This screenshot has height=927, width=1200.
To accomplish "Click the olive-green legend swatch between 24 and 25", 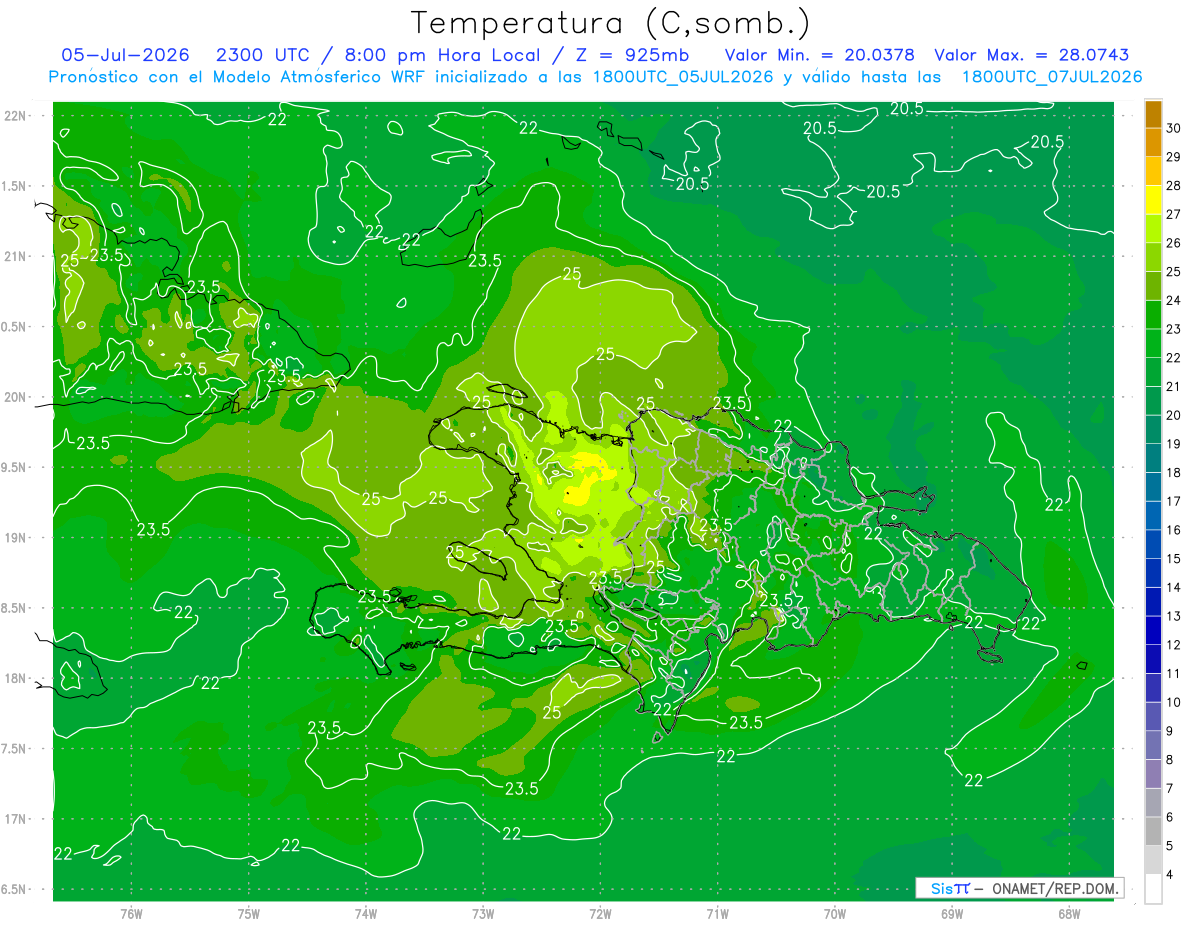I will point(1153,286).
